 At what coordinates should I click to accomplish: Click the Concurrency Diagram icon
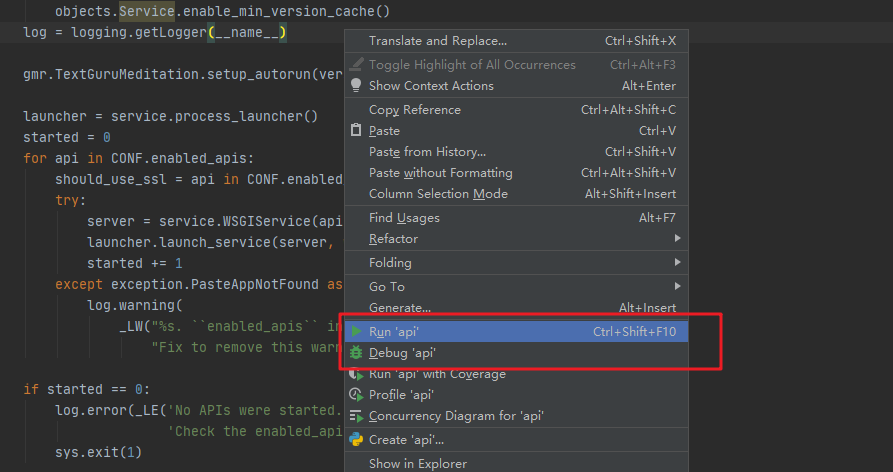click(x=356, y=416)
